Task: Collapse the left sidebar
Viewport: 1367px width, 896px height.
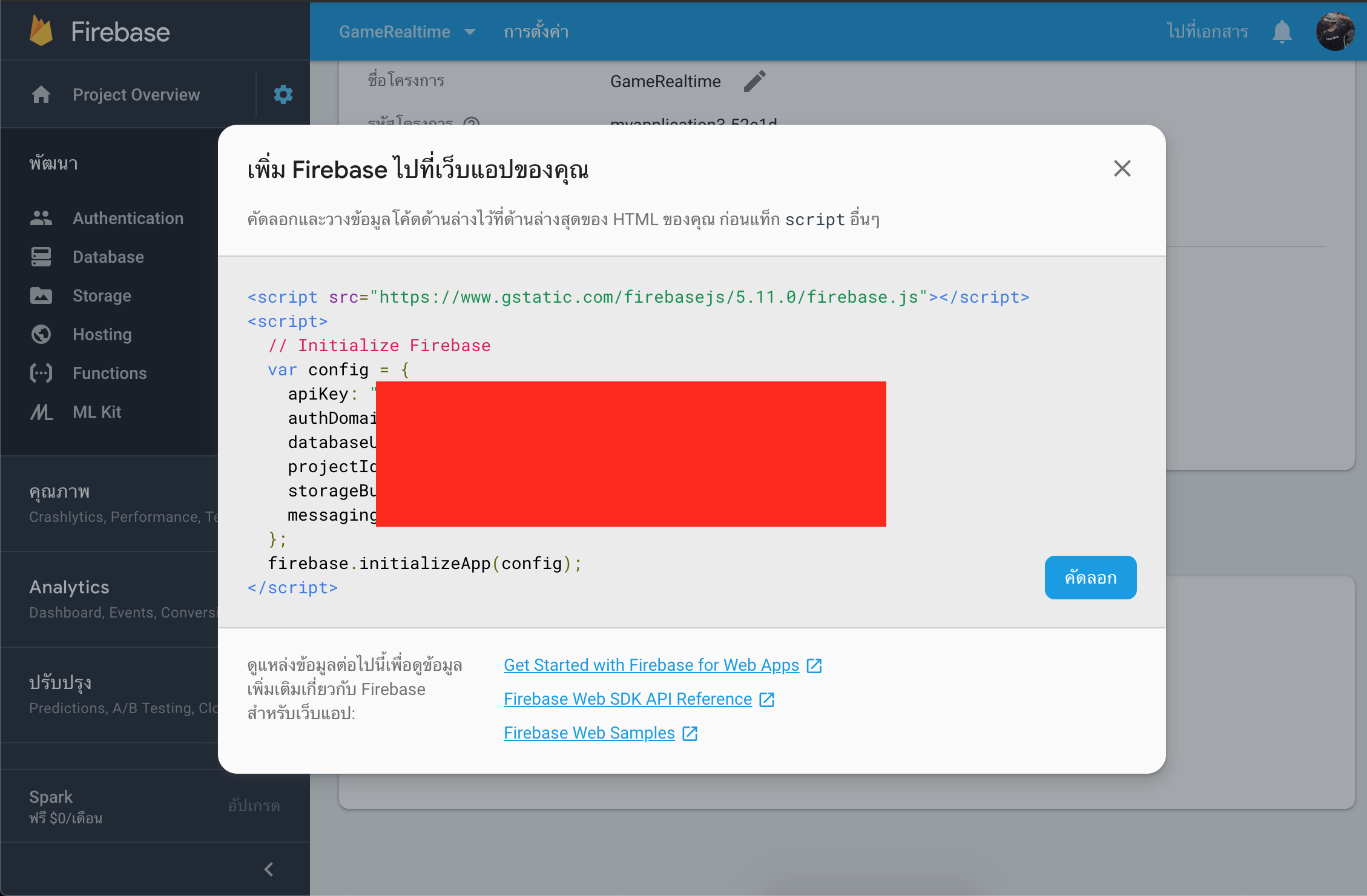Action: [268, 869]
